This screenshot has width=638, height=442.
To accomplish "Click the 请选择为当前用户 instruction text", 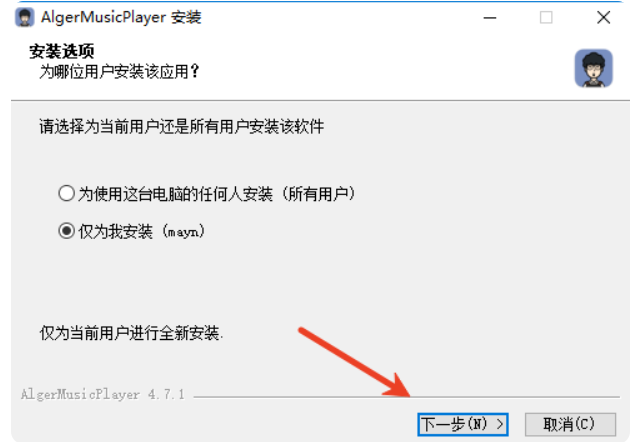I will (181, 126).
